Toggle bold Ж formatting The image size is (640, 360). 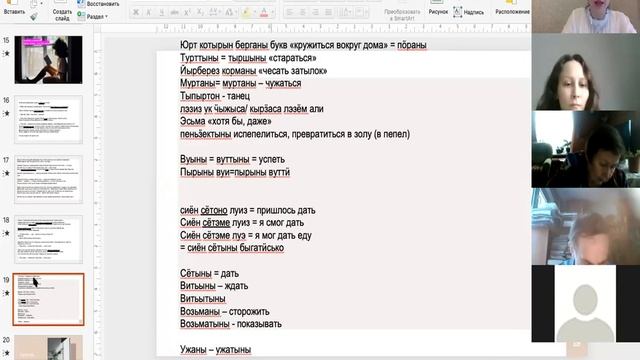(x=136, y=13)
